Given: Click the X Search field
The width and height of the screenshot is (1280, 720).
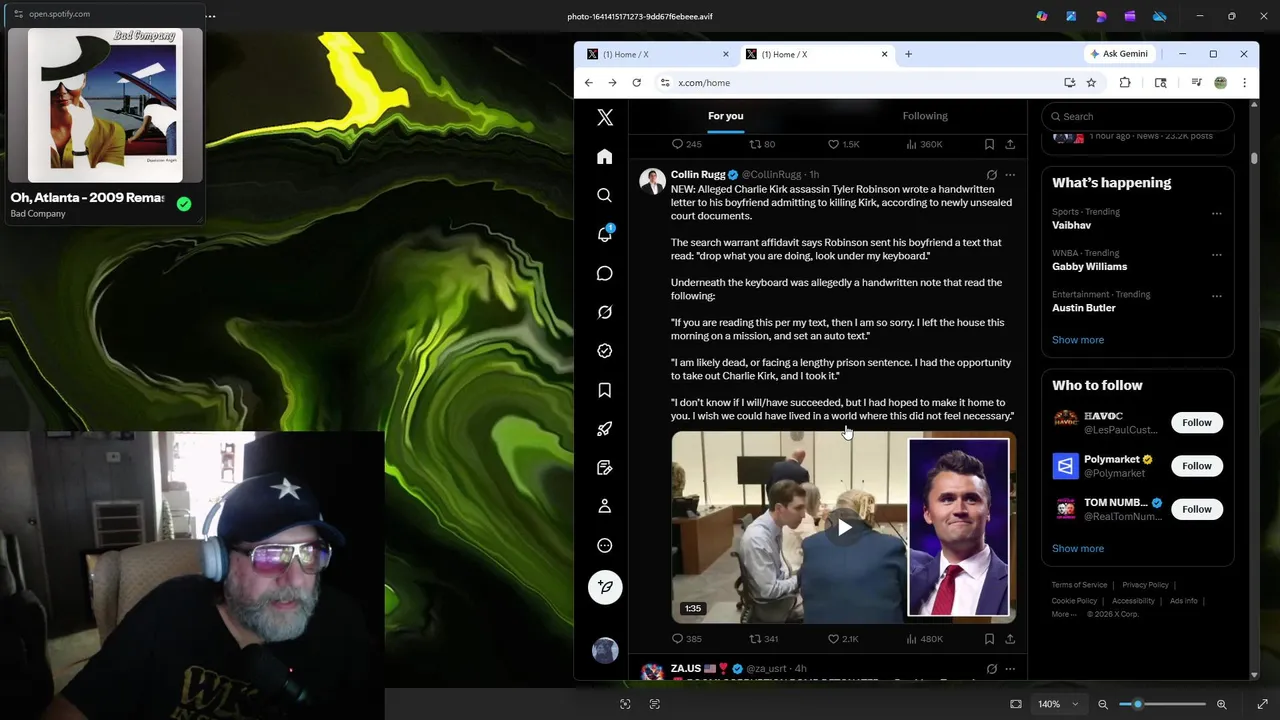Looking at the screenshot, I should pos(1138,116).
